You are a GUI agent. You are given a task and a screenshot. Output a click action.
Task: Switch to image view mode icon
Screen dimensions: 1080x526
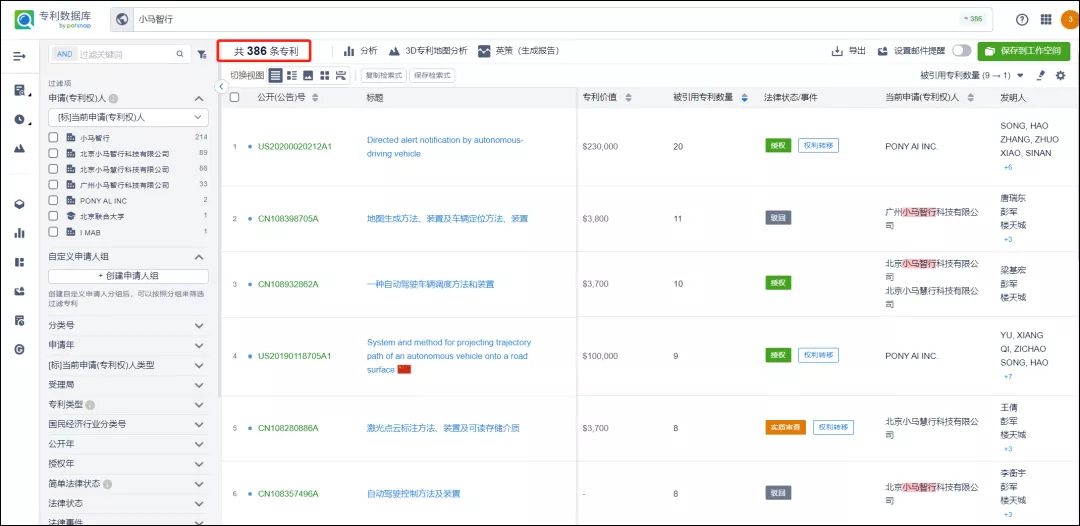pos(308,75)
